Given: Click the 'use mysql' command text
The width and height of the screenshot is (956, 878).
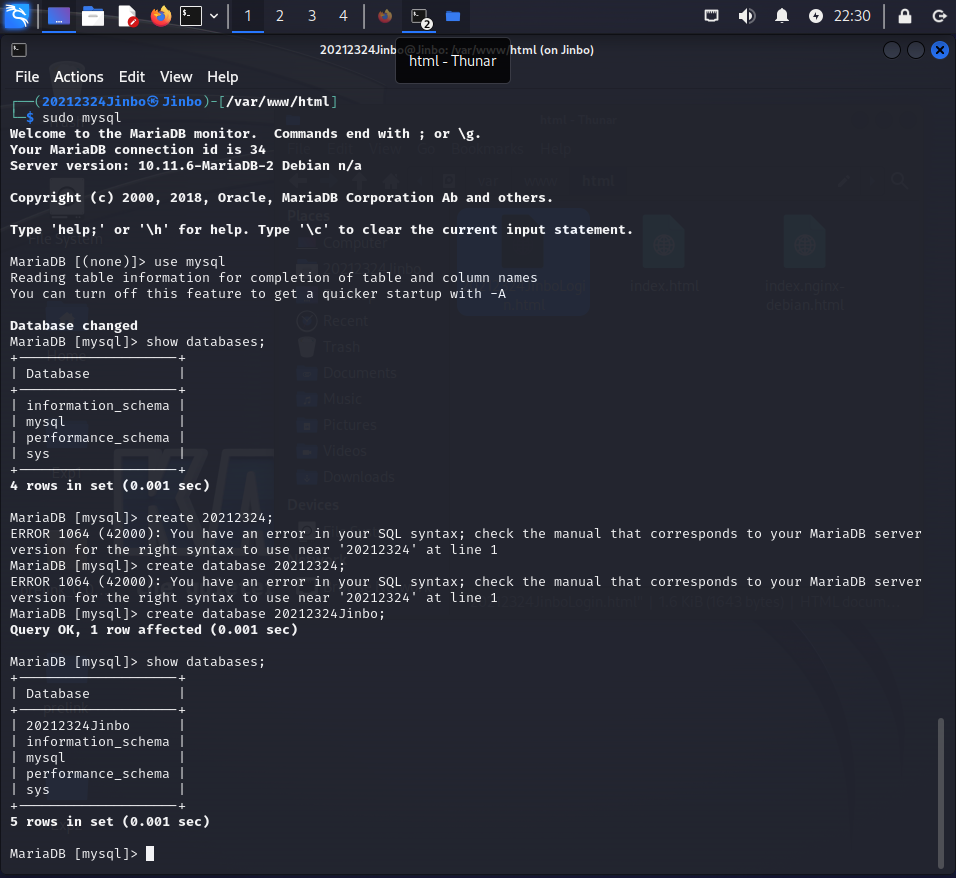Looking at the screenshot, I should 190,262.
